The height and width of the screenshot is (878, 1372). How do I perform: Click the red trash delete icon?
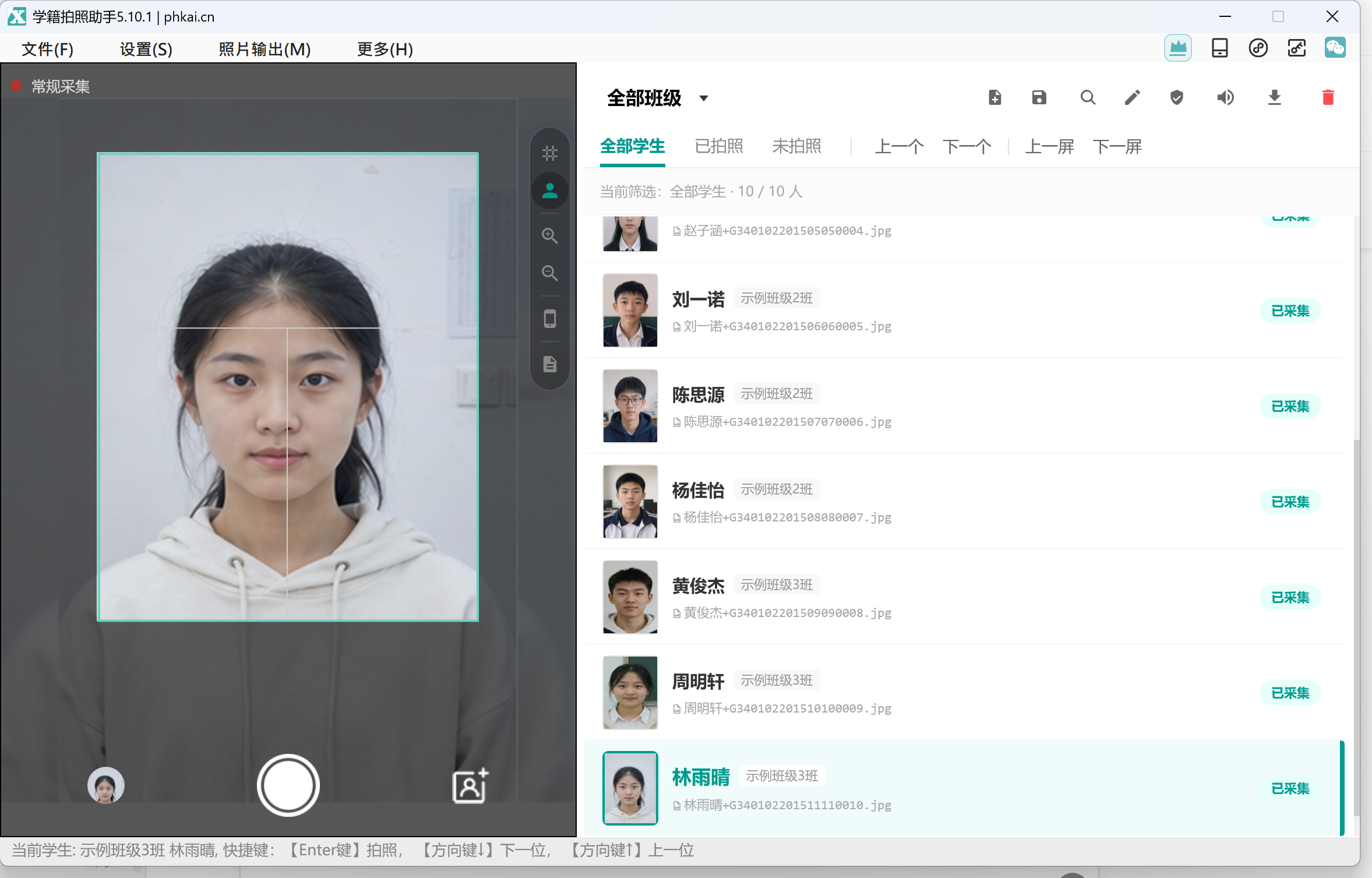click(1328, 97)
